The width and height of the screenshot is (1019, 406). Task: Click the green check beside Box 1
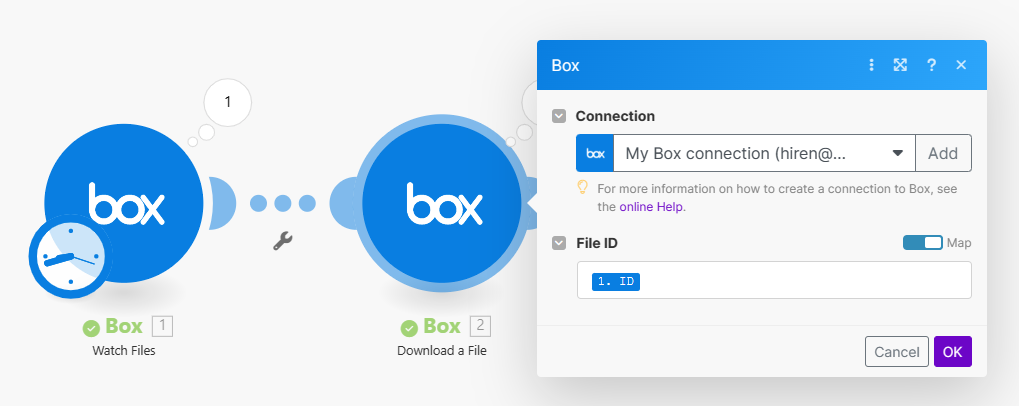click(x=91, y=328)
